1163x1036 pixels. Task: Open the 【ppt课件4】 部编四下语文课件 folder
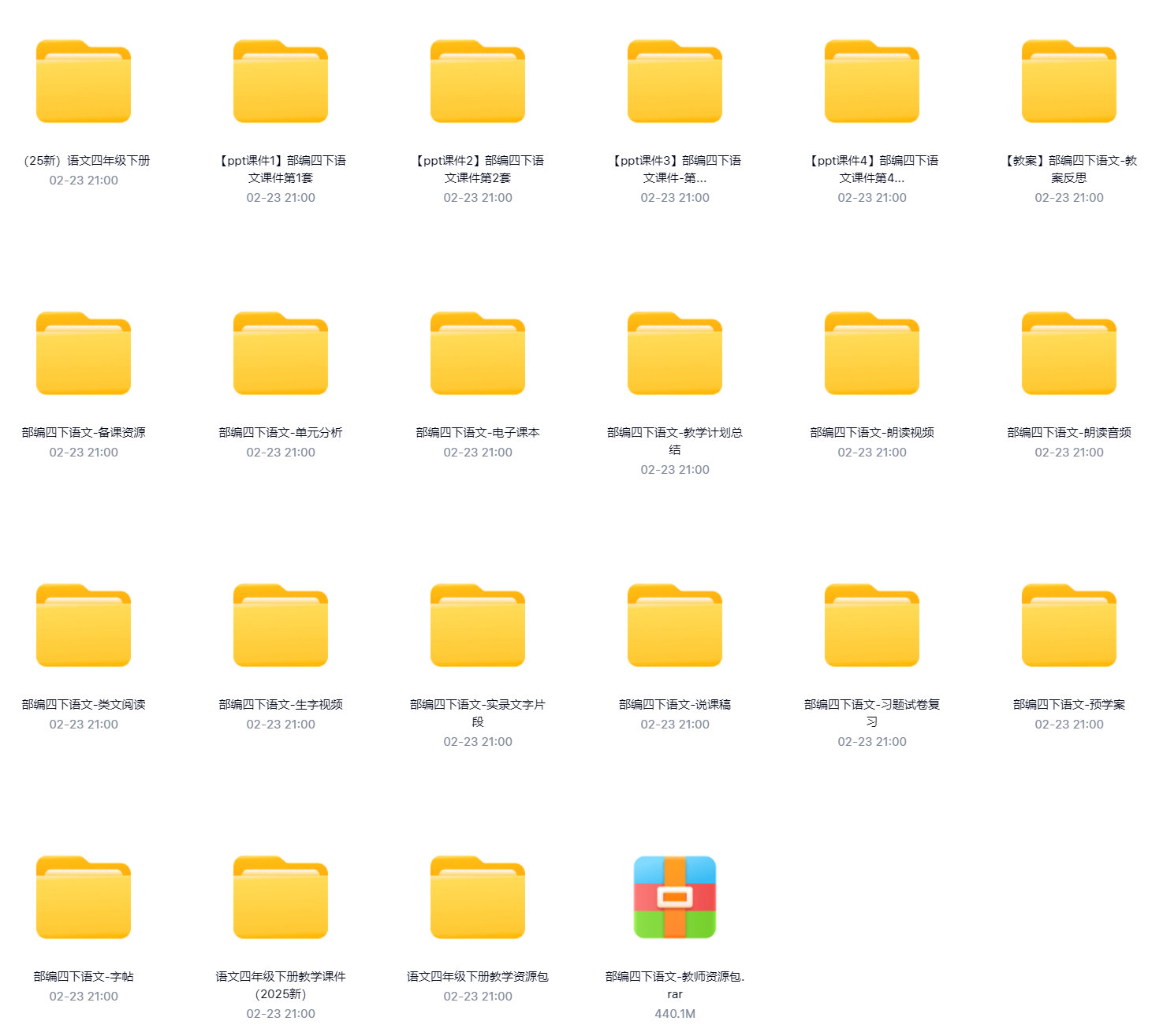click(872, 82)
